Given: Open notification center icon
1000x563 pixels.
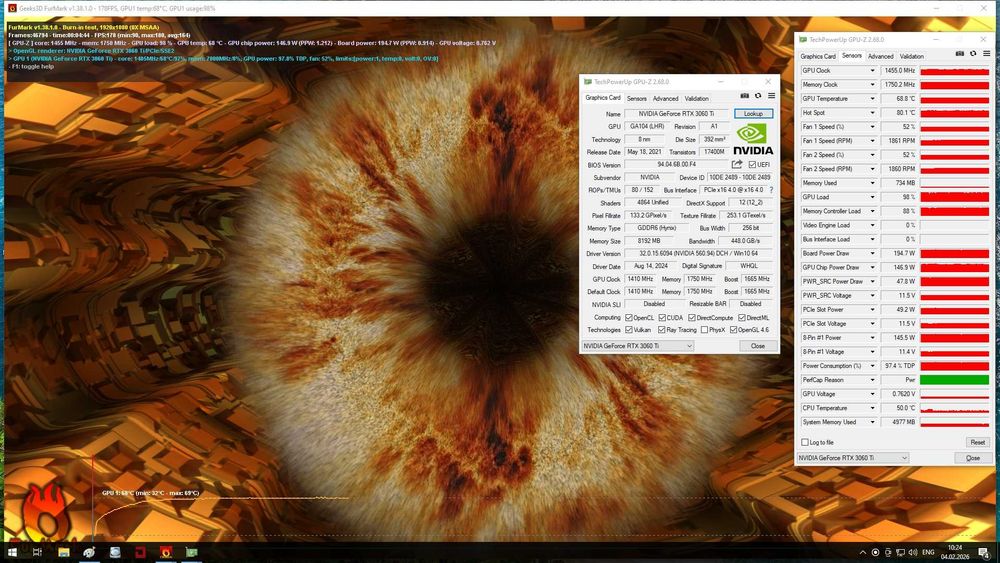Looking at the screenshot, I should (x=984, y=552).
